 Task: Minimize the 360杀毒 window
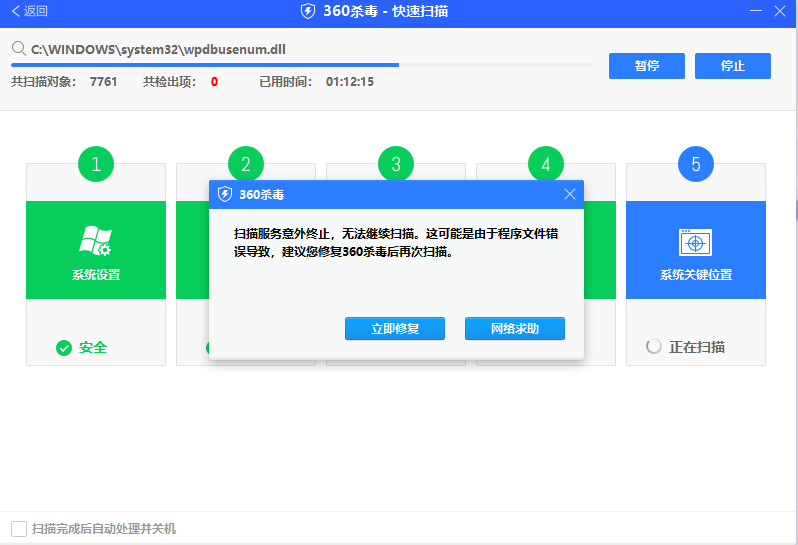tap(757, 11)
